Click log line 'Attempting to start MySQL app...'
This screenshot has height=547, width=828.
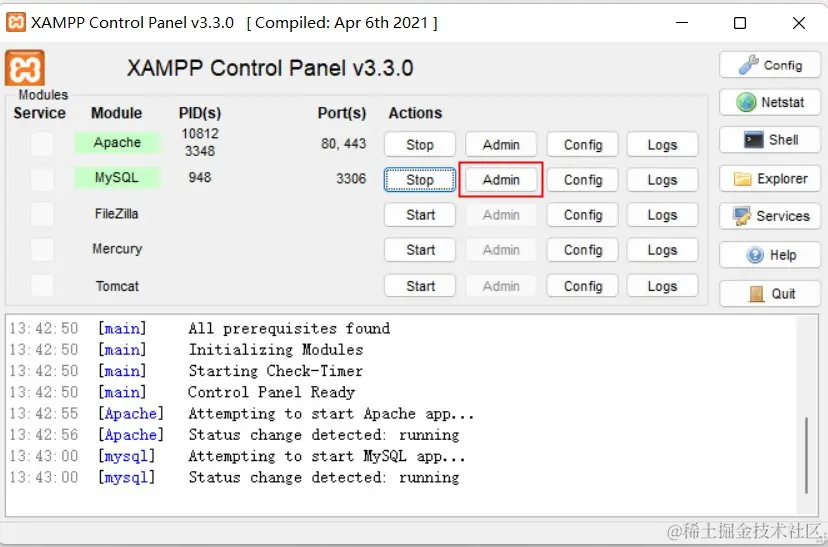327,456
